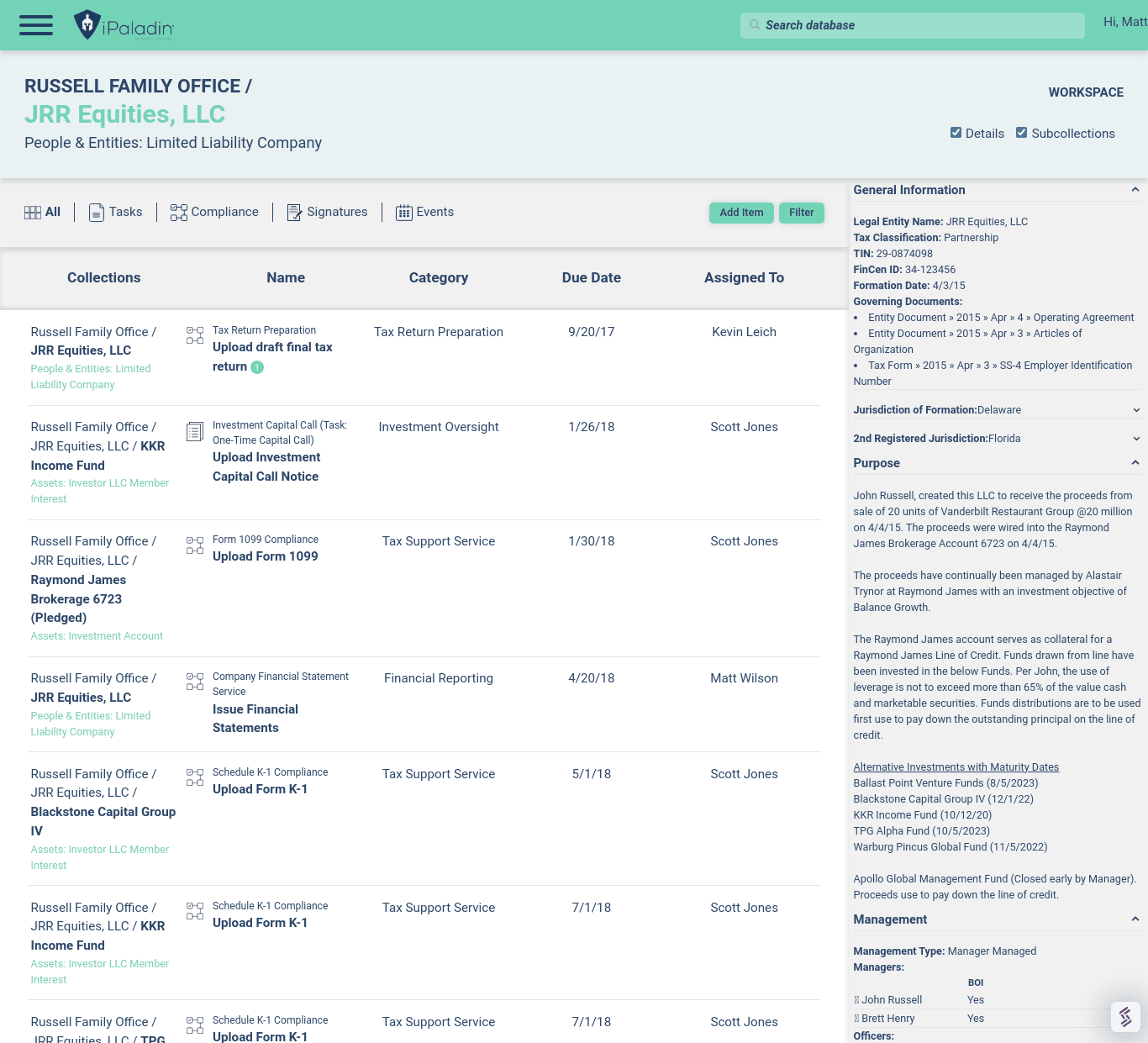Click the Collections column header

(104, 277)
